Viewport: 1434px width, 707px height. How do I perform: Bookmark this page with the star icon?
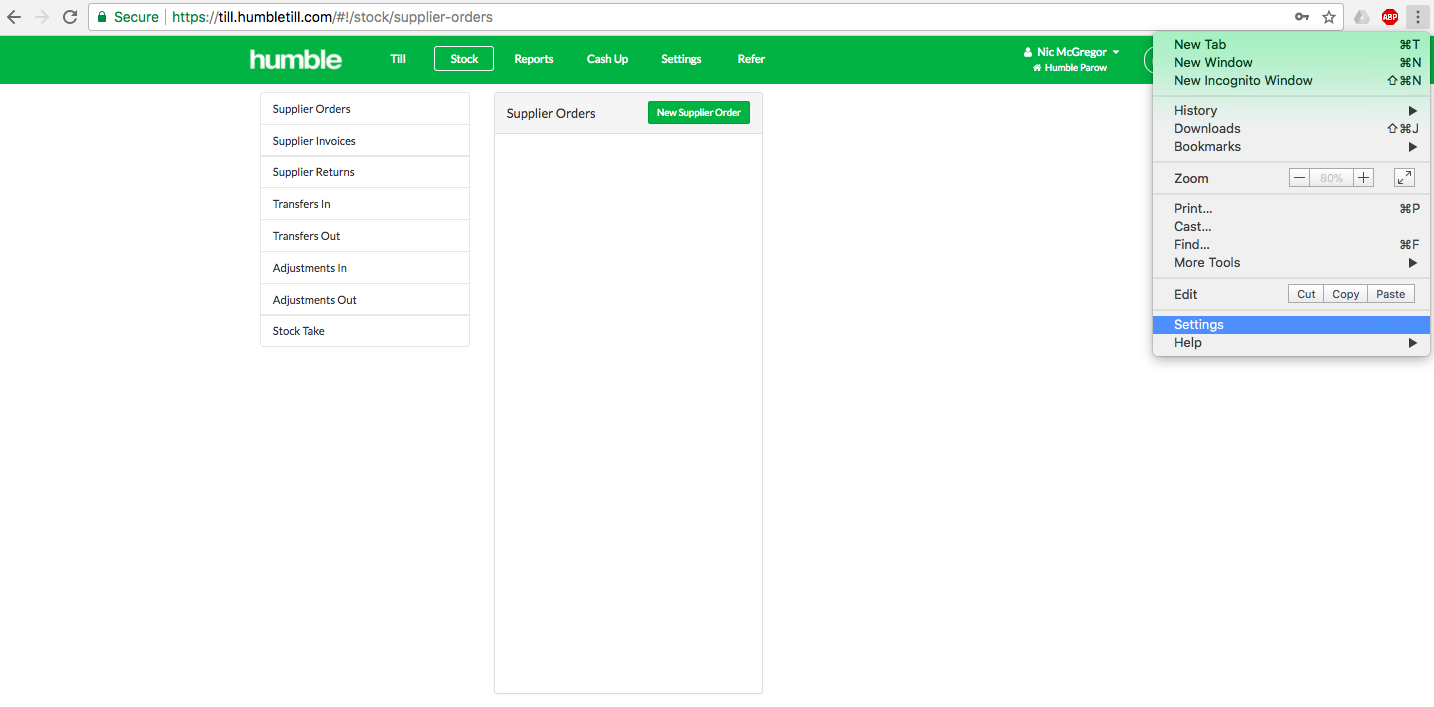(x=1329, y=17)
